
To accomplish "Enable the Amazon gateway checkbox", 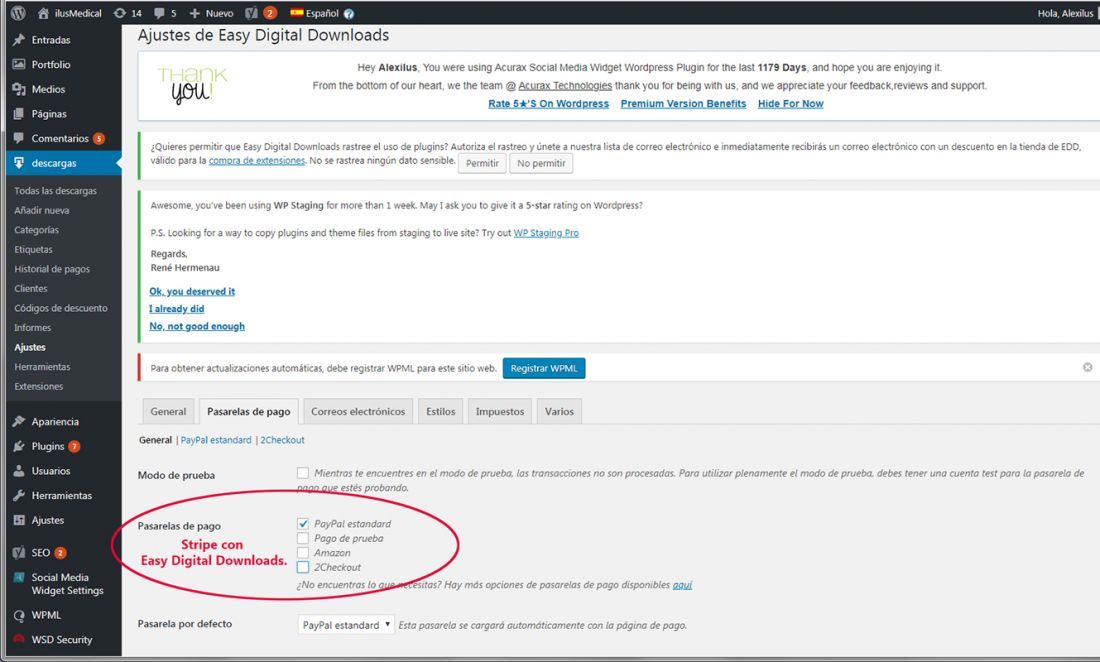I will pyautogui.click(x=303, y=553).
